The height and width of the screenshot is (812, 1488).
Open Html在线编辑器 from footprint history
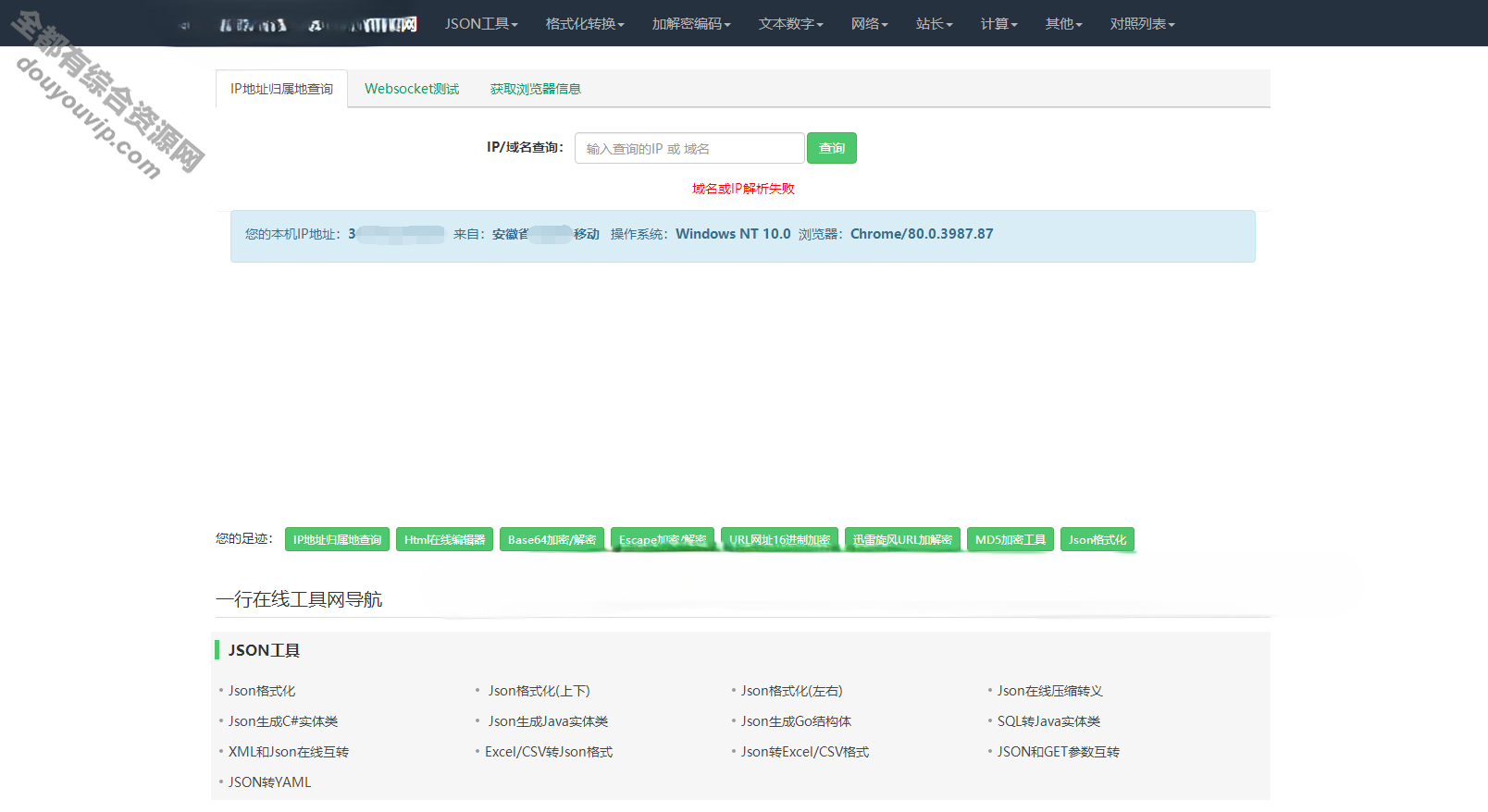tap(444, 539)
